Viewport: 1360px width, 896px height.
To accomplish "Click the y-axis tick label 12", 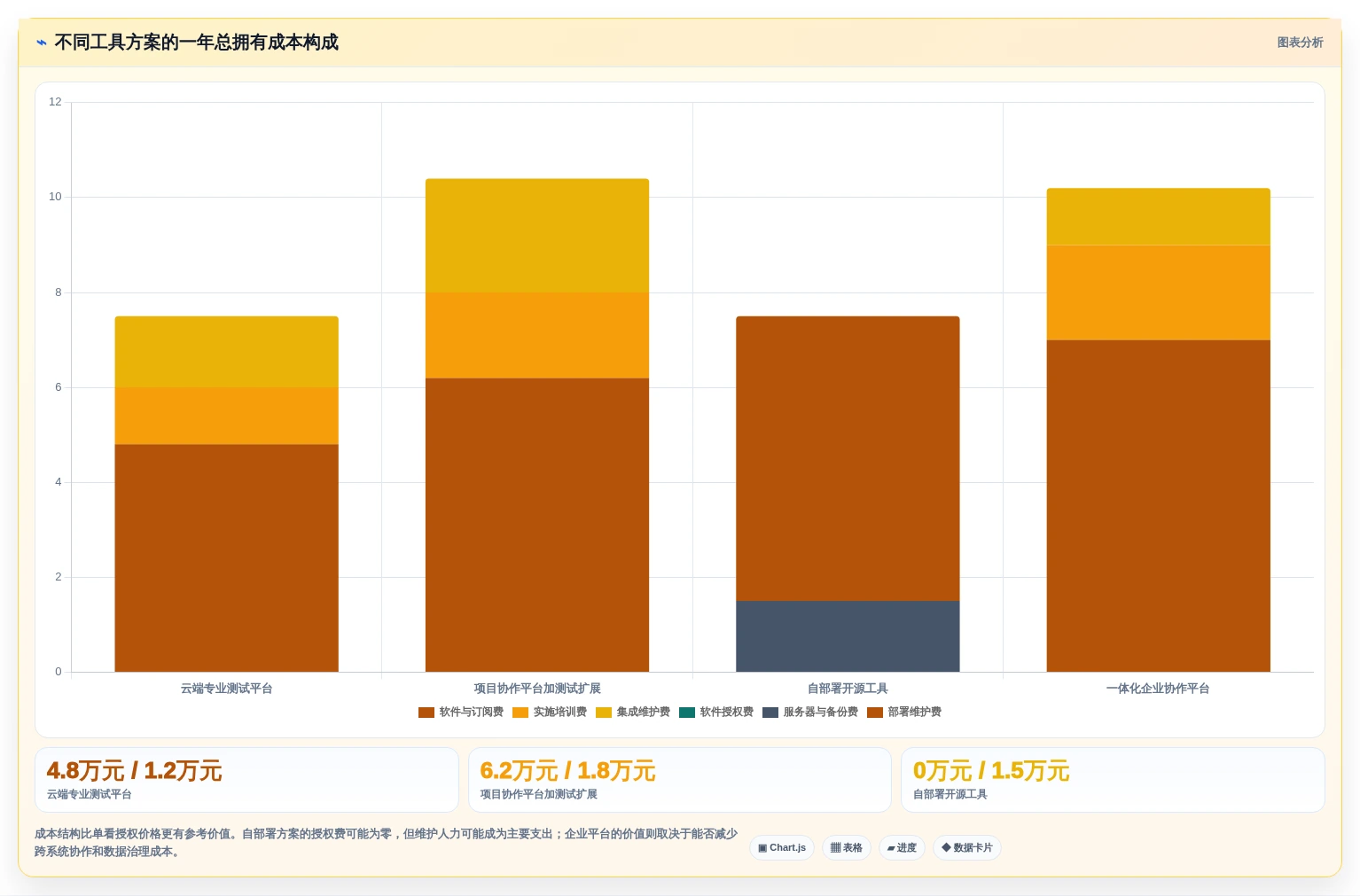I will [55, 102].
